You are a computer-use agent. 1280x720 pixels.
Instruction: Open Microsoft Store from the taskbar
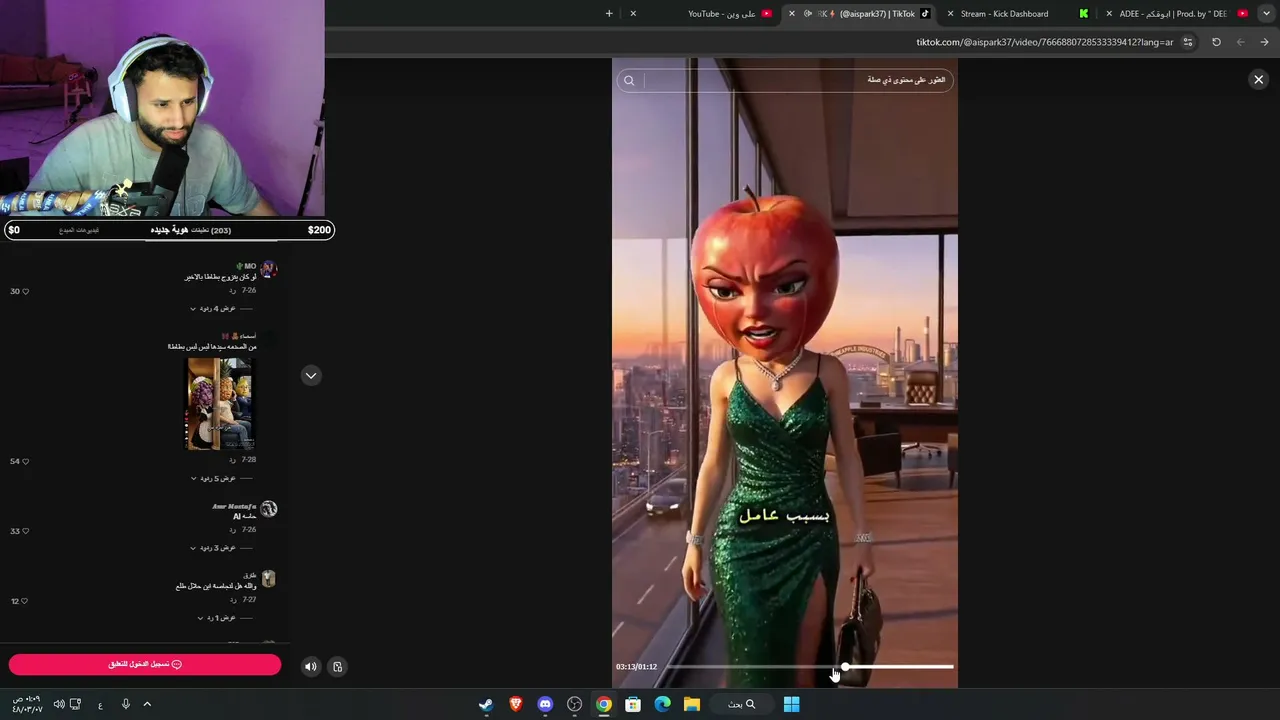pos(633,704)
